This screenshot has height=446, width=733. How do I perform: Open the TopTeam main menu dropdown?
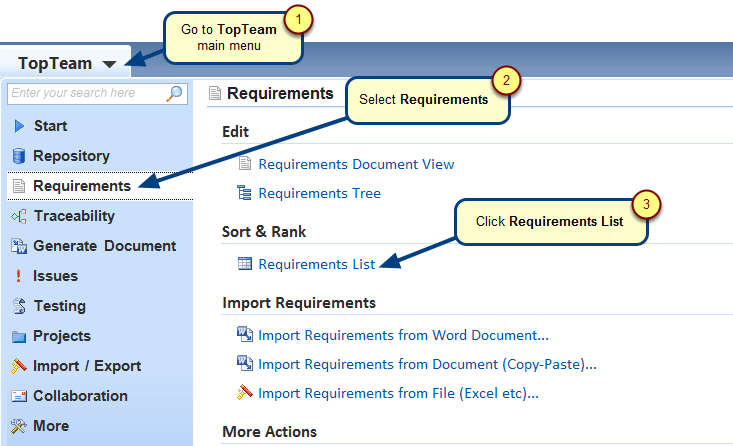click(67, 63)
